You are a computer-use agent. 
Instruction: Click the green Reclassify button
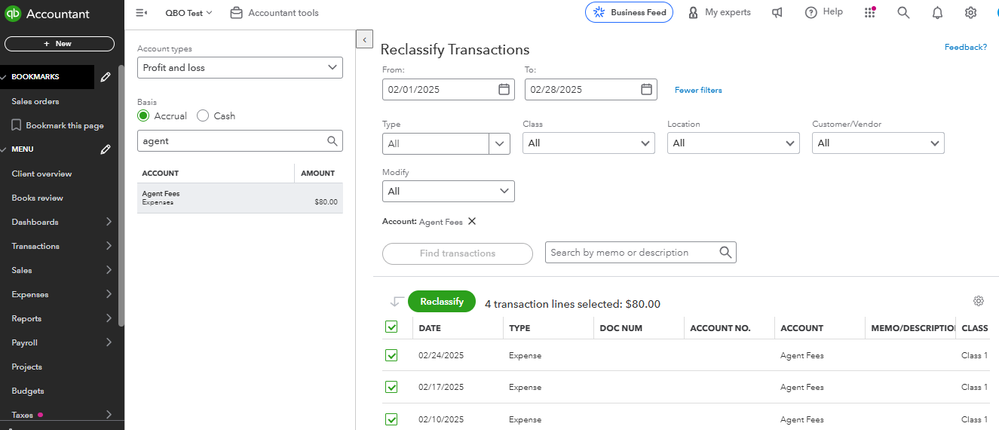(442, 301)
